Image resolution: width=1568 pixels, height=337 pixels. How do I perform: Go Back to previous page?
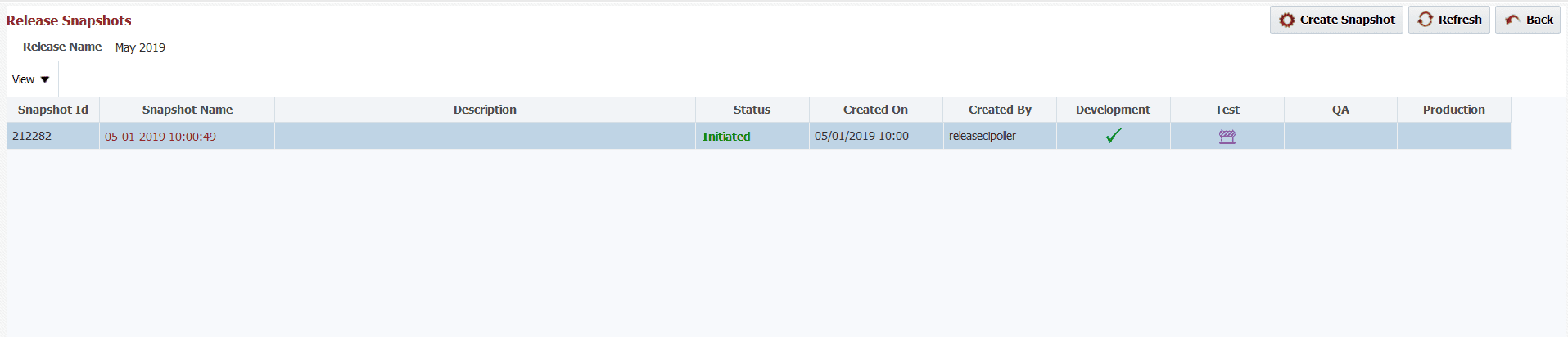(x=1527, y=20)
